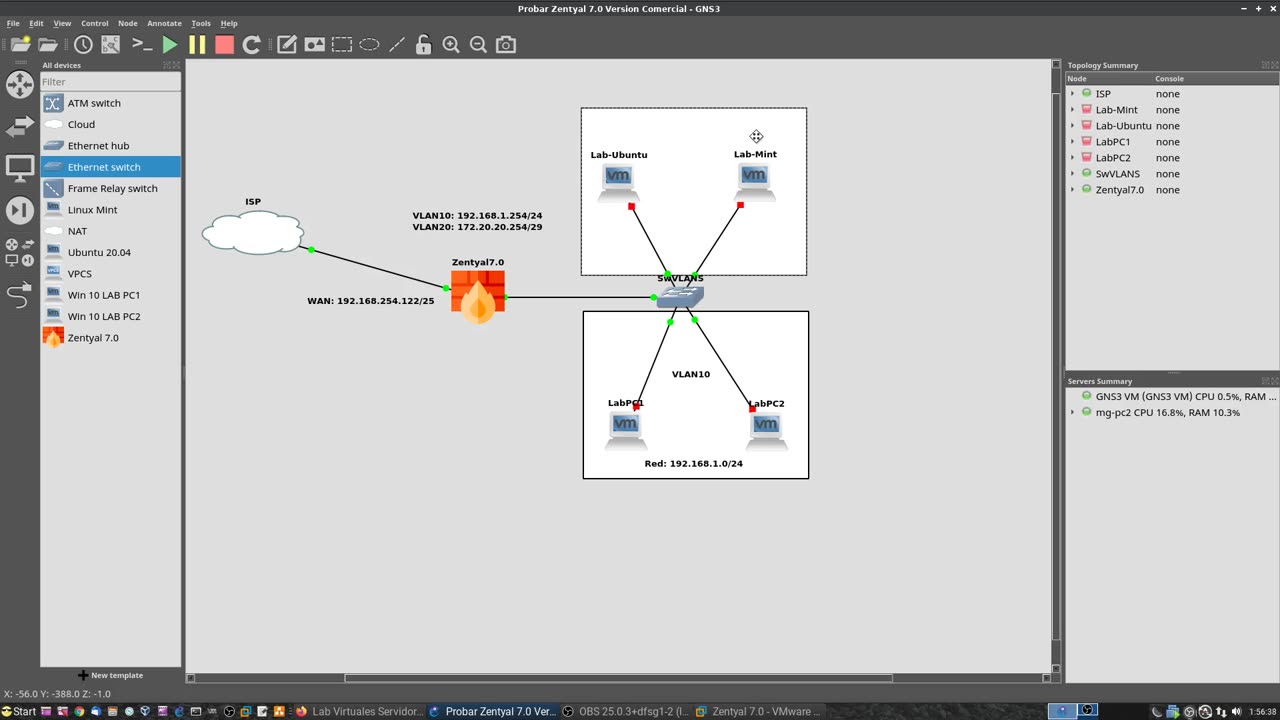Switch to Lab Virtuales Servidor taskbar window

pos(360,712)
